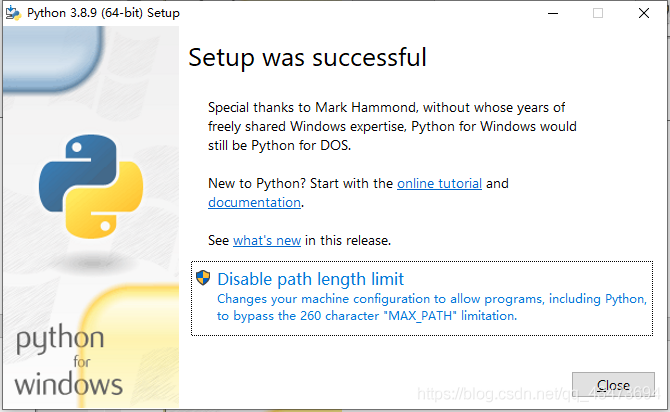The width and height of the screenshot is (670, 412).
Task: Click the MAX_PATH limitation description text
Action: [432, 307]
